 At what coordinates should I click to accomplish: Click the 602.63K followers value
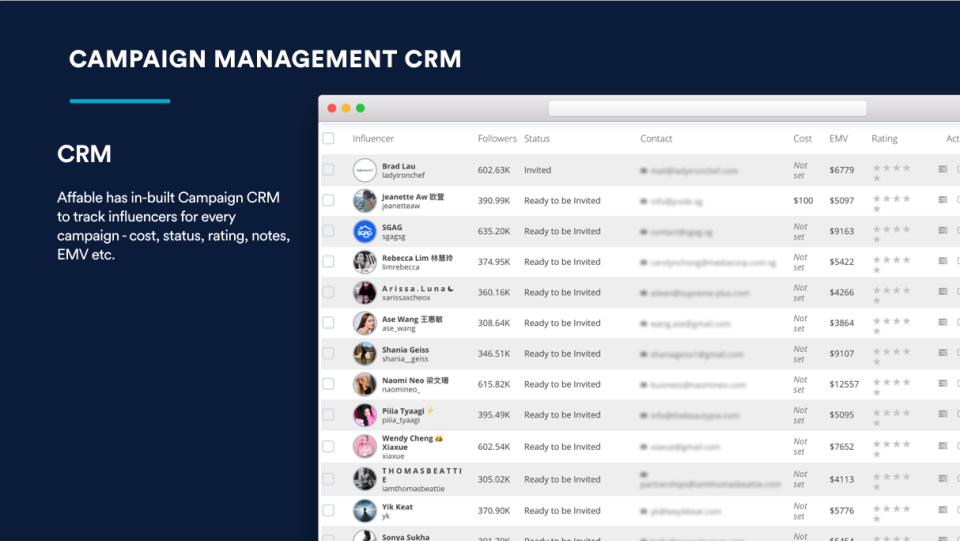[494, 170]
